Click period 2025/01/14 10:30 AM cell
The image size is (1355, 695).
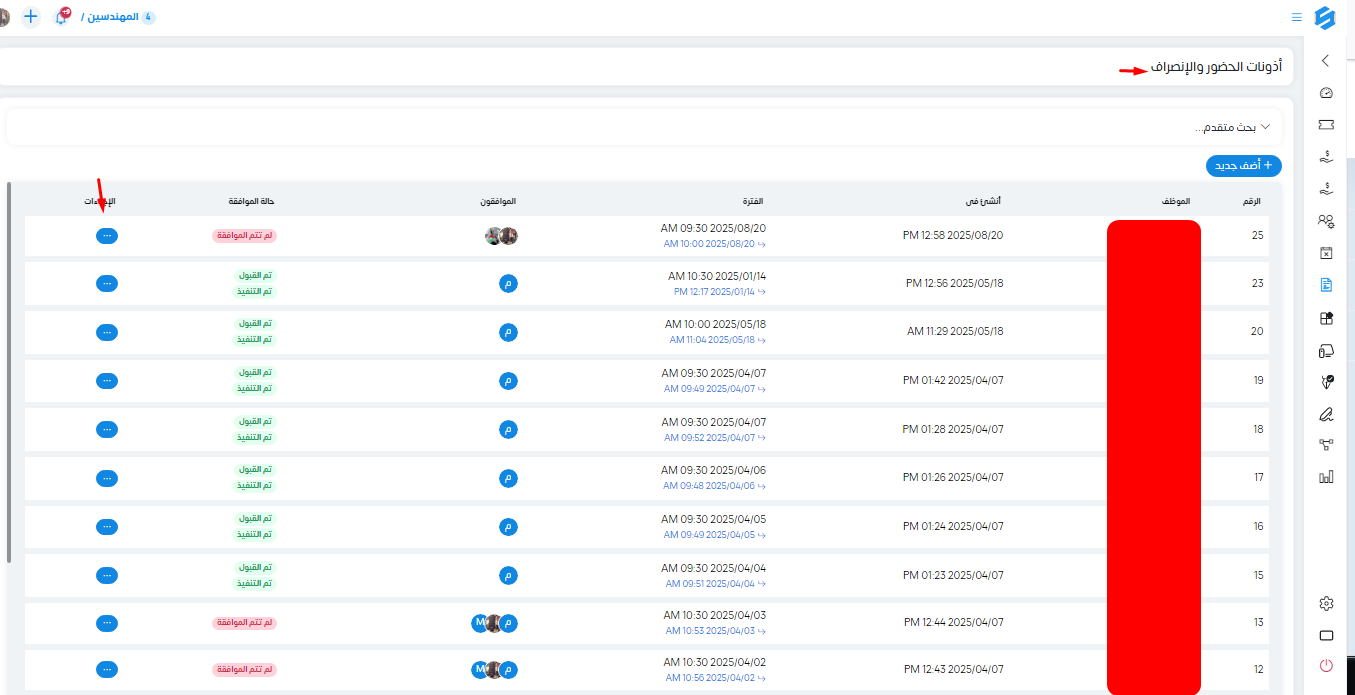click(x=717, y=276)
